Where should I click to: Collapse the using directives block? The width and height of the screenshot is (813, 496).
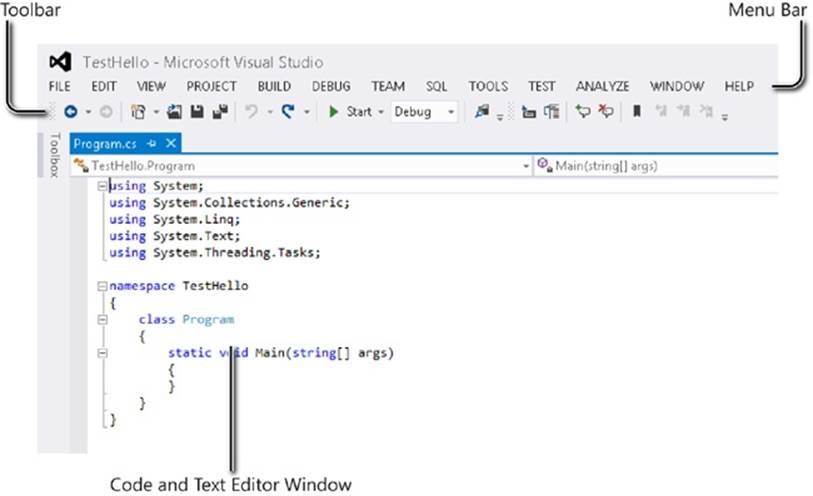pos(103,186)
